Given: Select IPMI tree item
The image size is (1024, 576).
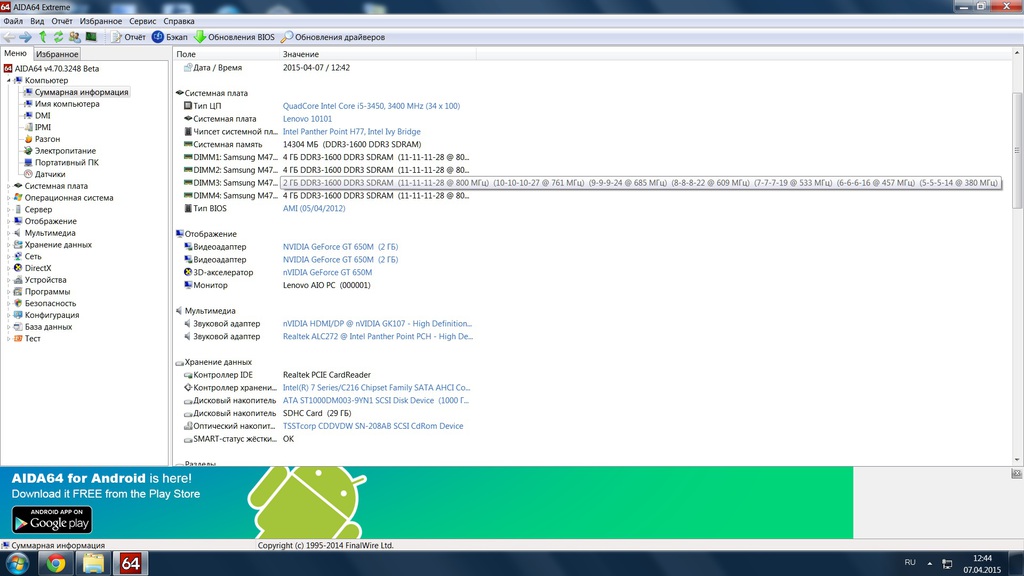Looking at the screenshot, I should pyautogui.click(x=42, y=127).
